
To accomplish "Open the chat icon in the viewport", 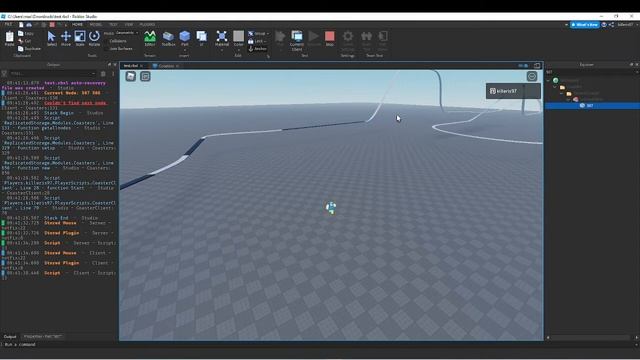I will [x=145, y=76].
